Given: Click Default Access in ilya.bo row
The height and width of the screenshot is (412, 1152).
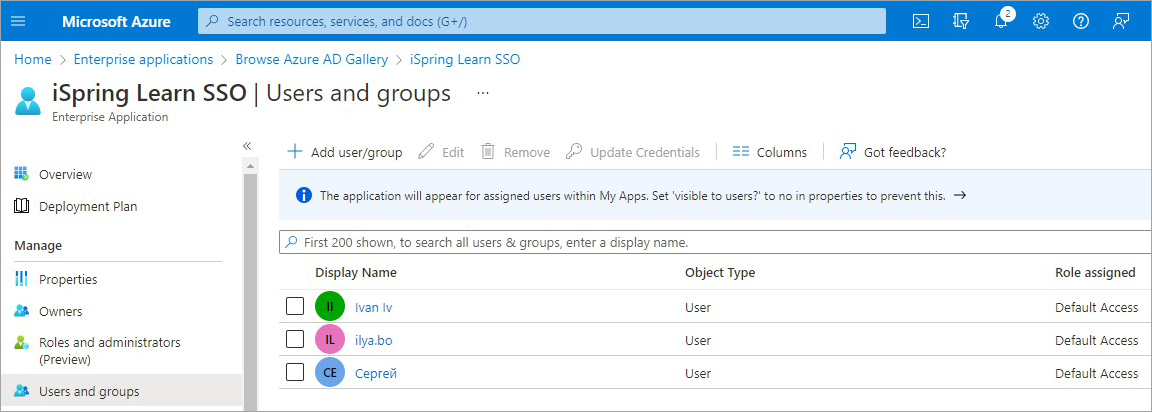Looking at the screenshot, I should pos(1097,340).
